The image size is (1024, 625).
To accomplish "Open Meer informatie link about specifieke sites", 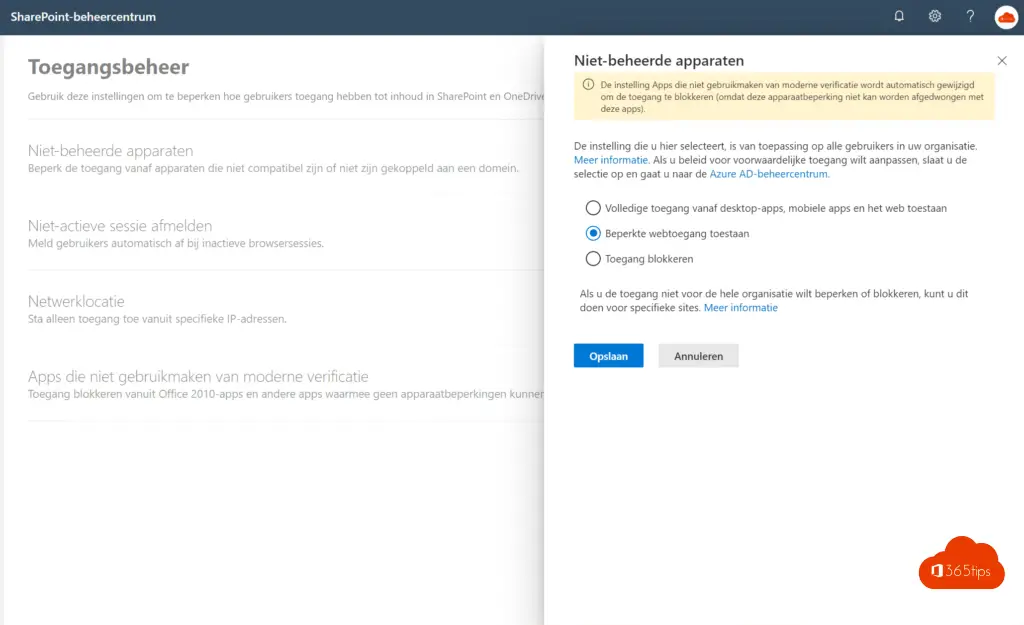I will pyautogui.click(x=741, y=308).
